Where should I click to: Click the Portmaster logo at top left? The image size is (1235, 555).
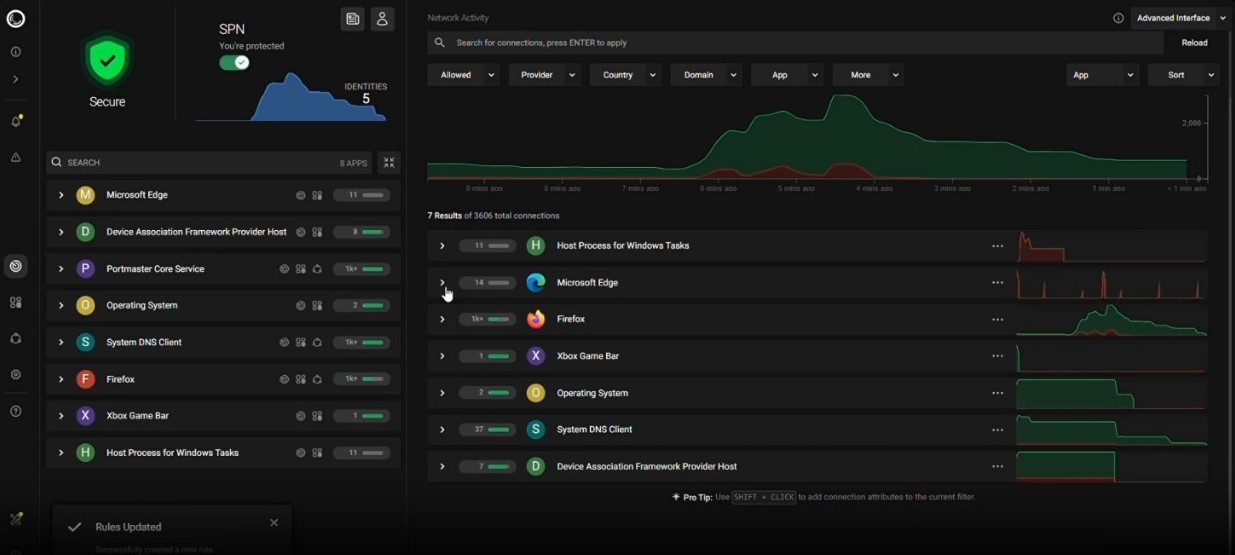(16, 18)
